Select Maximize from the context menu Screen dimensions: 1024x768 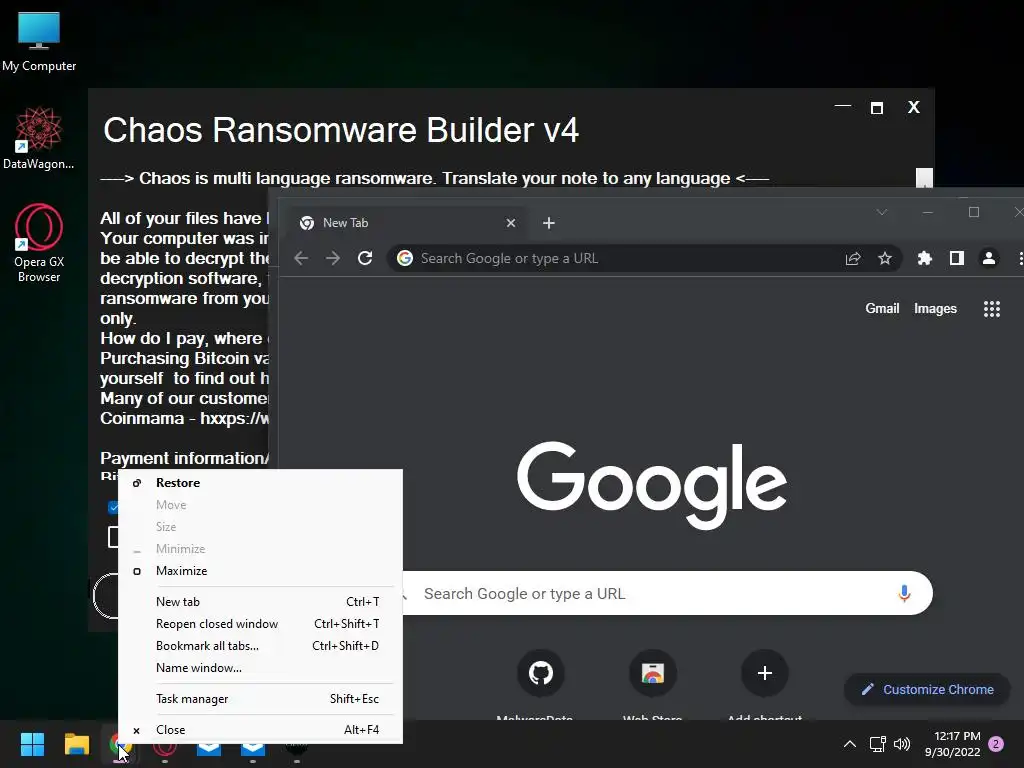click(260, 571)
